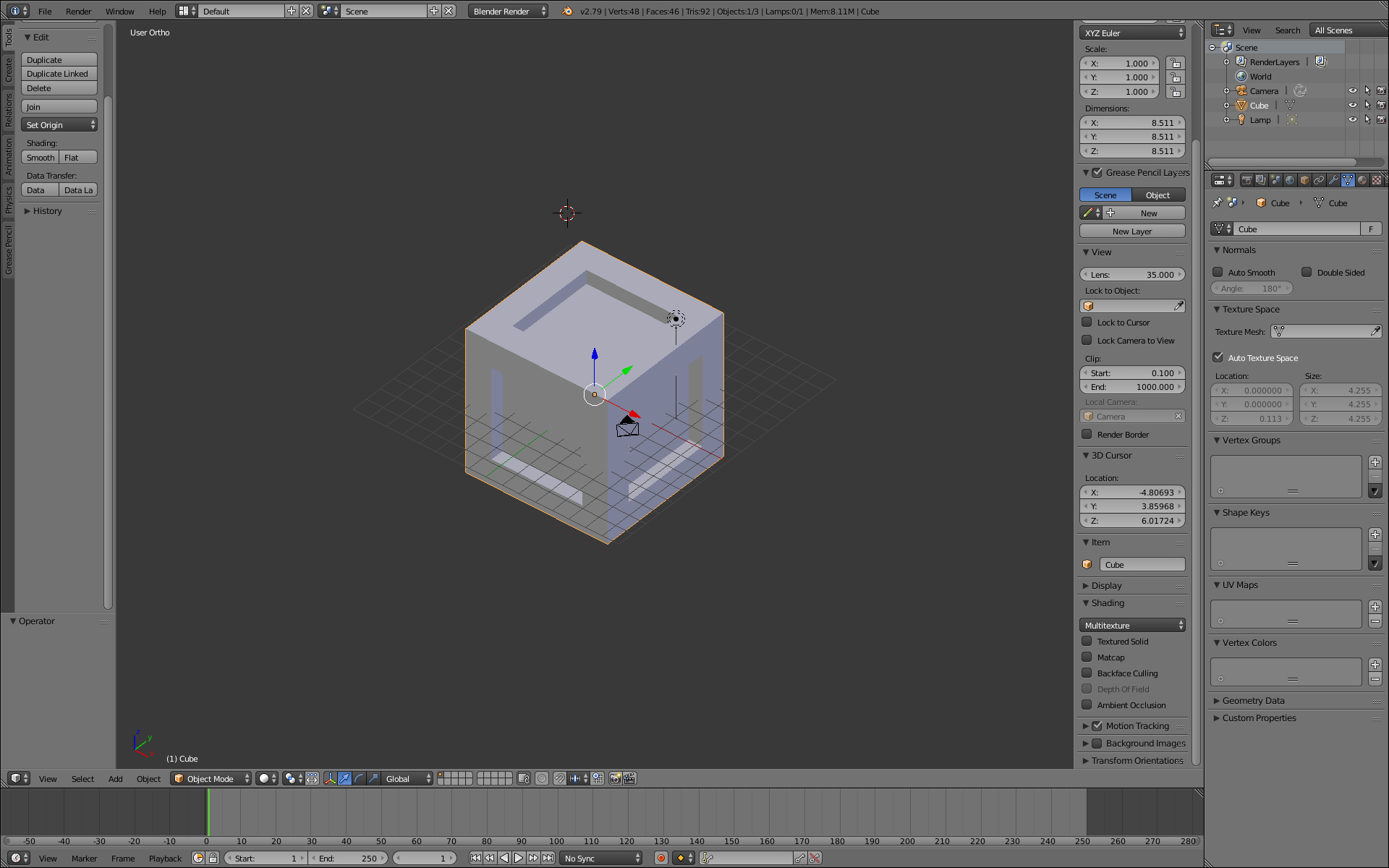Open the Blender Render engine dropdown

pos(508,11)
